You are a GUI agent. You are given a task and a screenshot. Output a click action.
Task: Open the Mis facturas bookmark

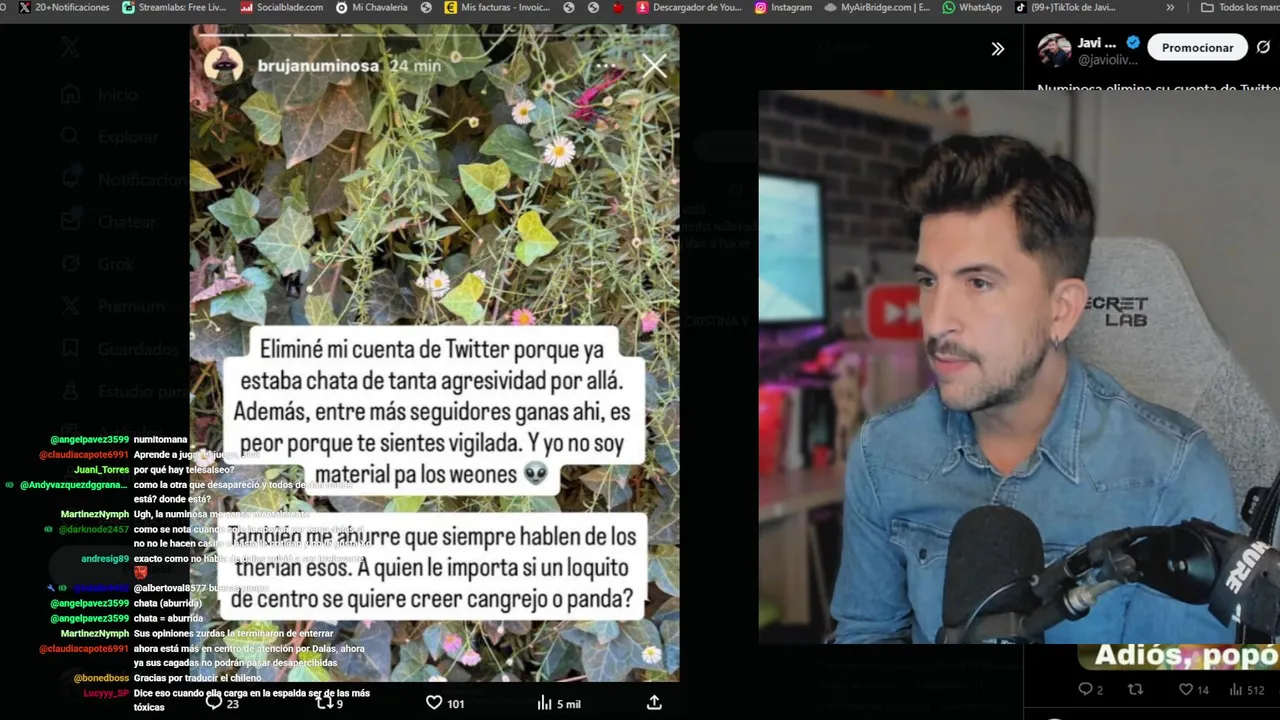497,7
